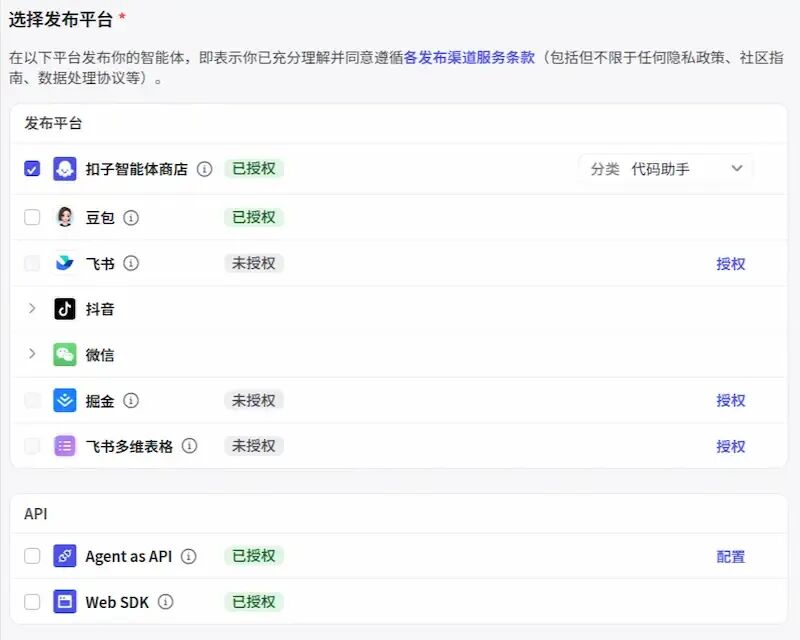The image size is (800, 640).
Task: Click the 豆包 avatar icon
Action: point(65,217)
